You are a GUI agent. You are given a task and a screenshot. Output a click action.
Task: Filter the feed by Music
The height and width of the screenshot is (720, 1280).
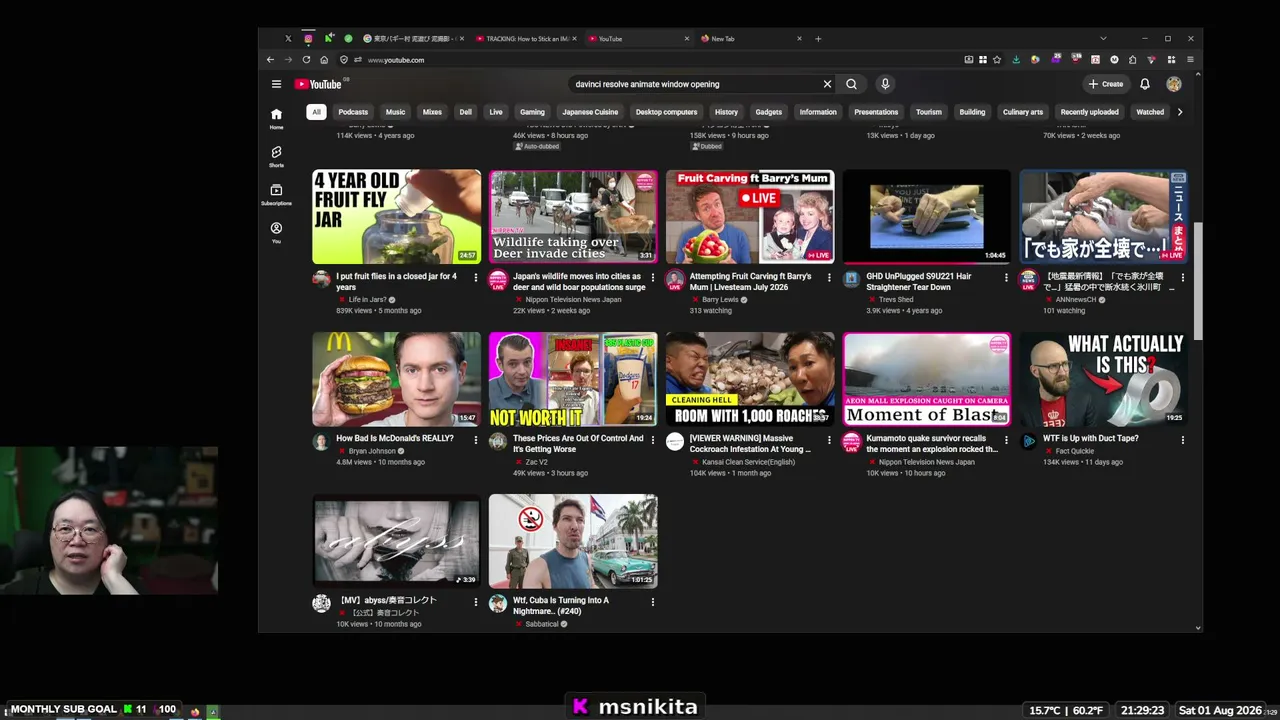[x=395, y=112]
